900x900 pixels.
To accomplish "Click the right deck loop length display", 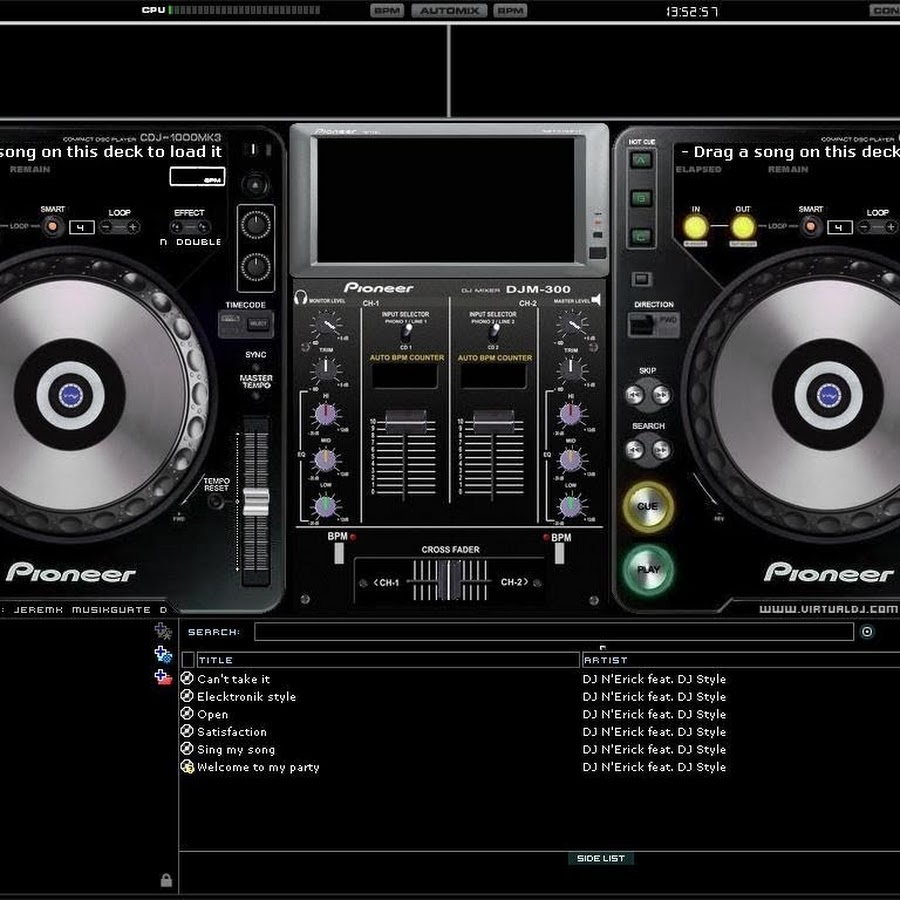I will point(840,227).
